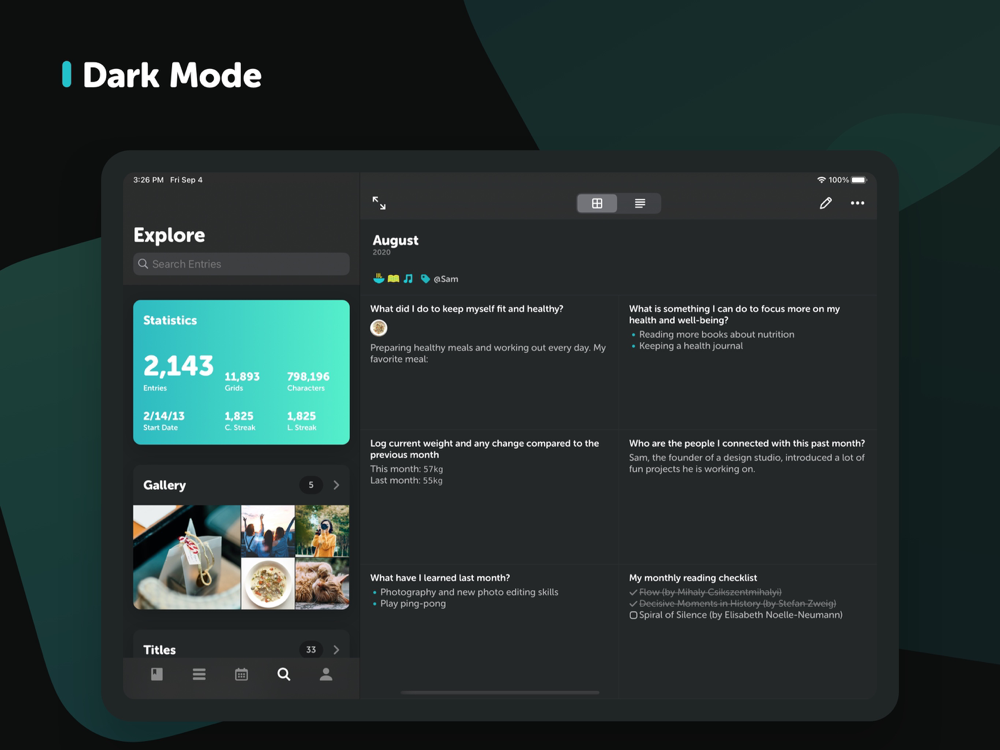Click the teal tag label icon
This screenshot has height=750, width=1000.
425,279
